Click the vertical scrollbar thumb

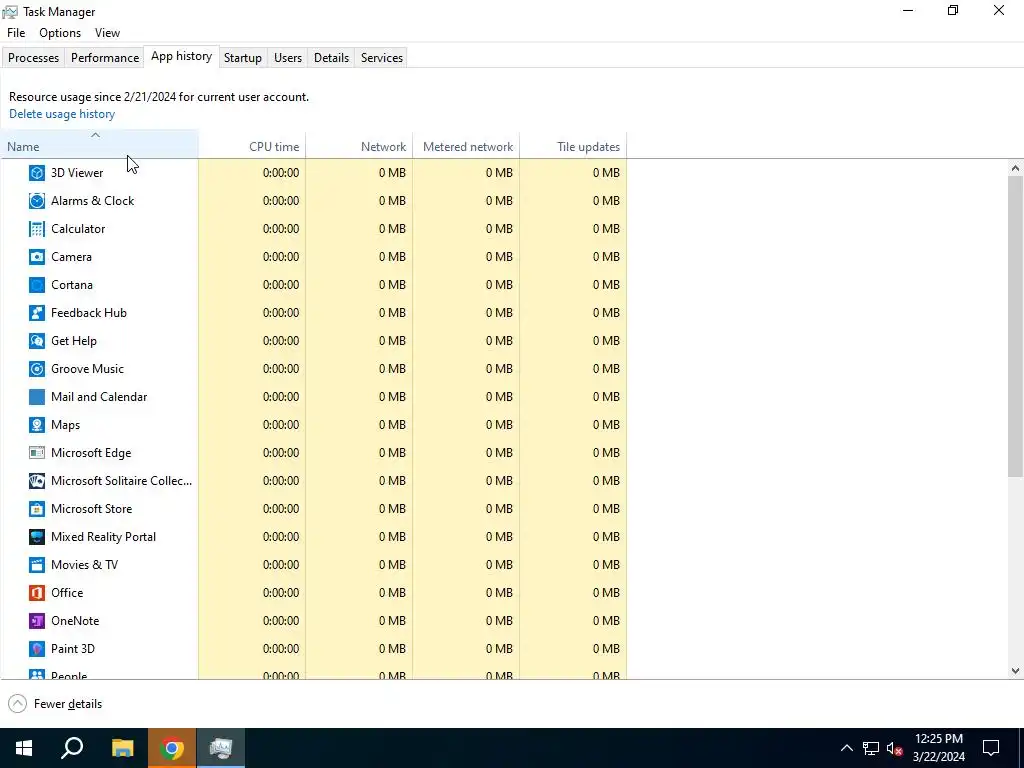coord(1015,326)
